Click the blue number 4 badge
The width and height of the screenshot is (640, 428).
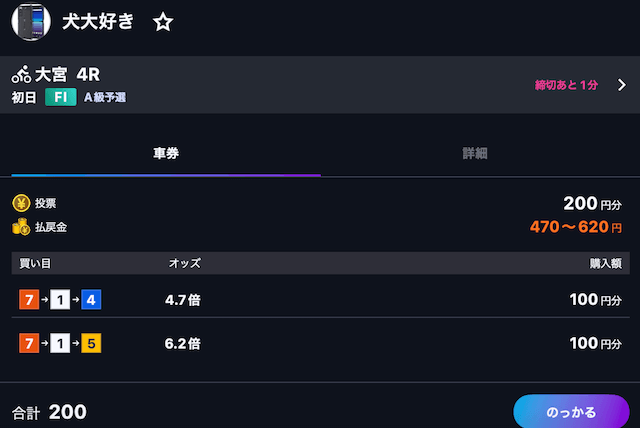[x=92, y=299]
